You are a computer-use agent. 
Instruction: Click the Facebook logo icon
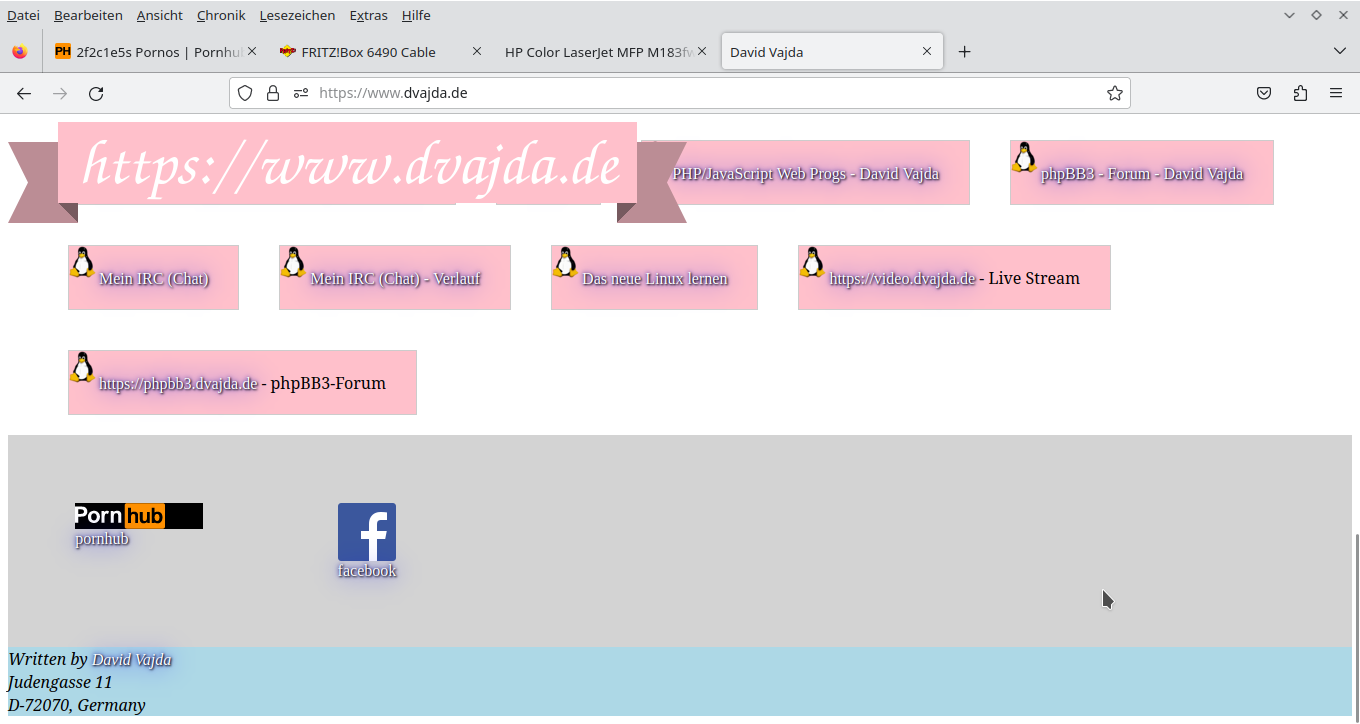tap(367, 532)
